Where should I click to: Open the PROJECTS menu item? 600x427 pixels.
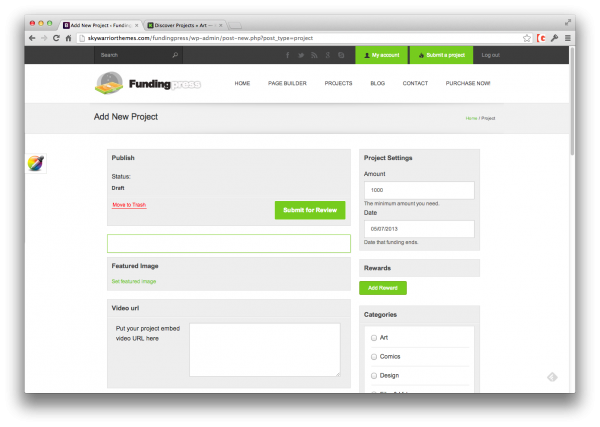tap(338, 83)
